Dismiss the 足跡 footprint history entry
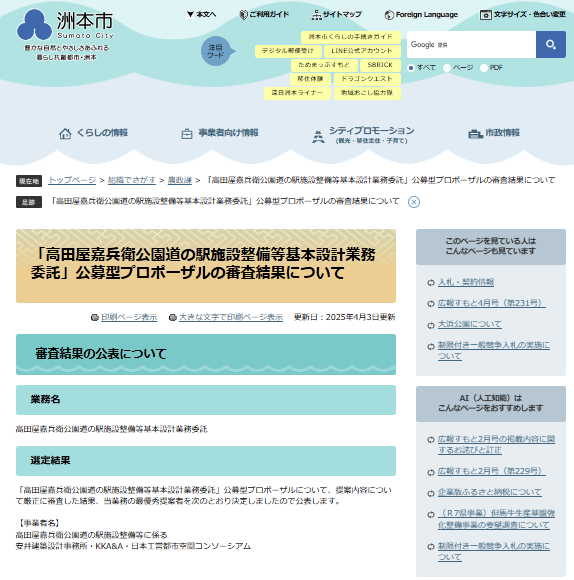The image size is (574, 580). pos(414,202)
